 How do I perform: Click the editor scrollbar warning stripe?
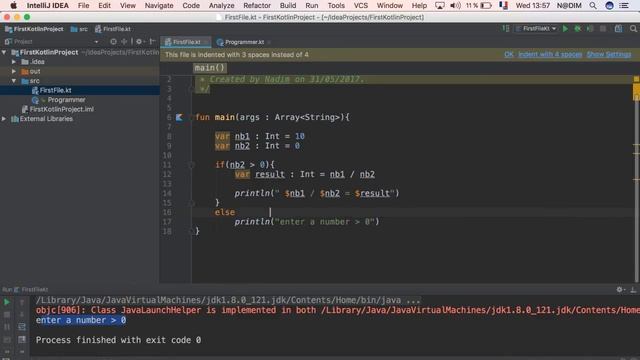[636, 92]
